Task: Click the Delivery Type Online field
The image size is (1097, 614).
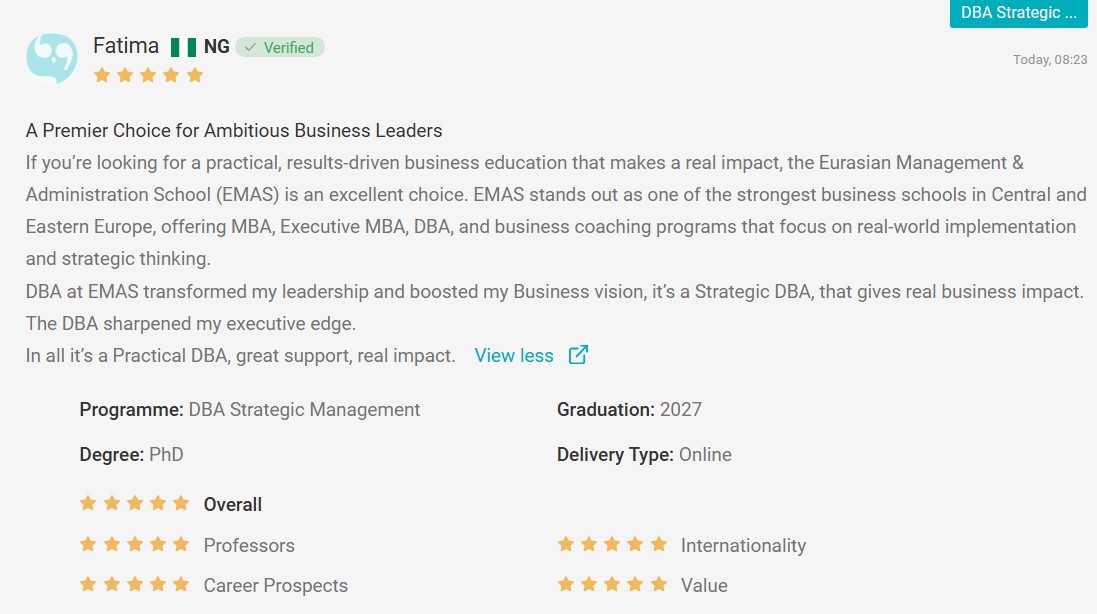Action: [x=644, y=455]
